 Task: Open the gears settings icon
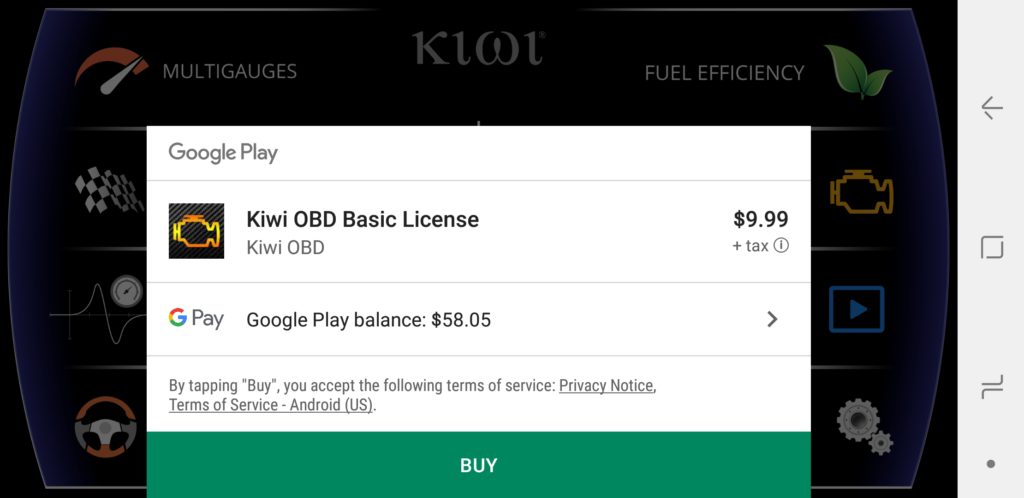(865, 426)
